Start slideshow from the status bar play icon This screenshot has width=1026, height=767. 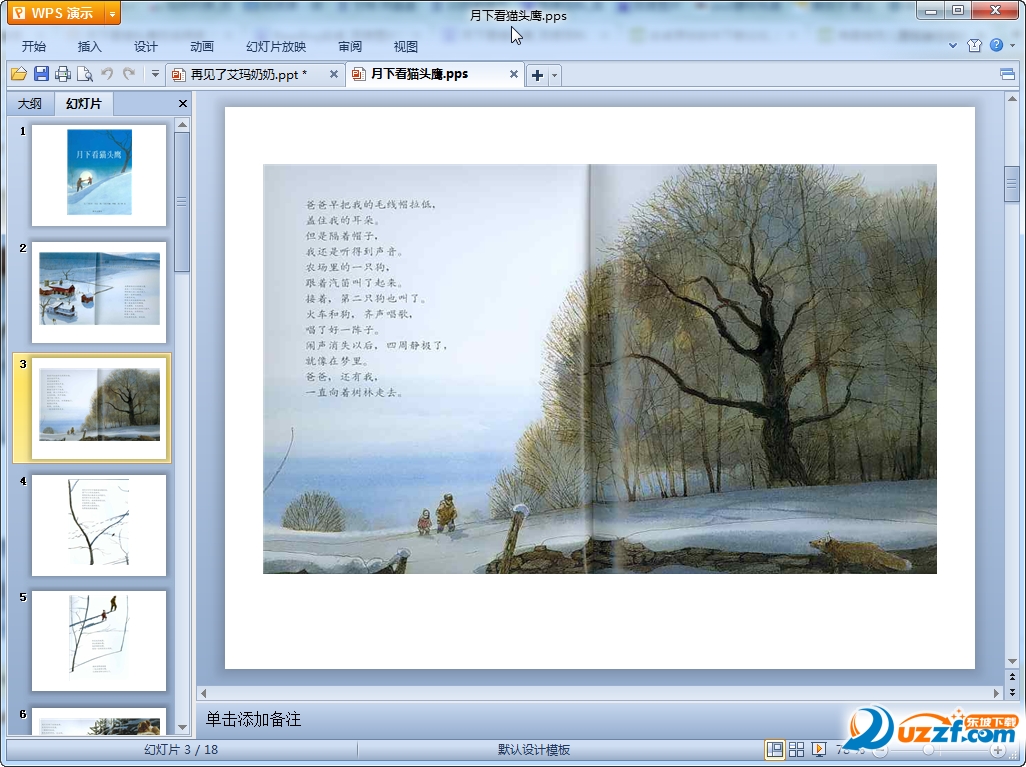point(818,749)
